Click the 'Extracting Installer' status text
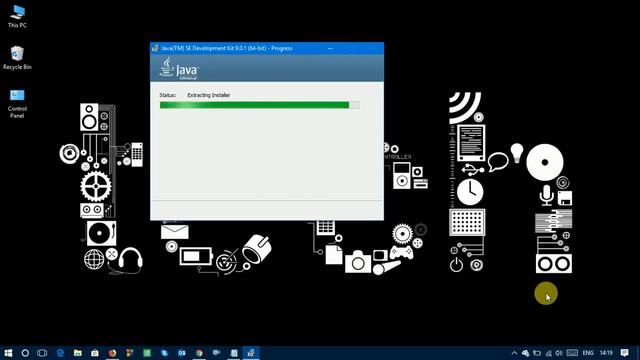Viewport: 640px width, 360px height. coord(209,95)
